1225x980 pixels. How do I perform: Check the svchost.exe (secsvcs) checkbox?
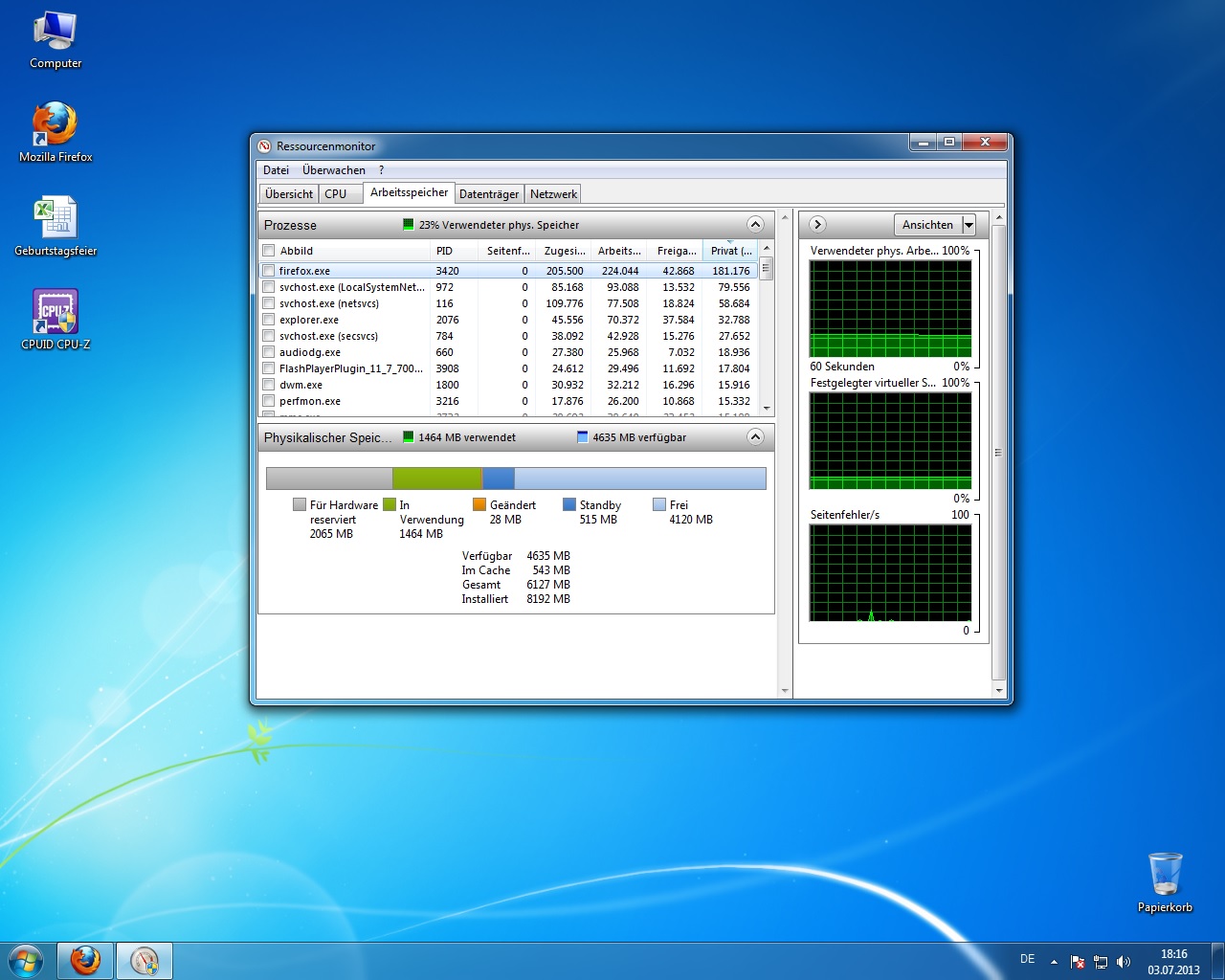[269, 336]
